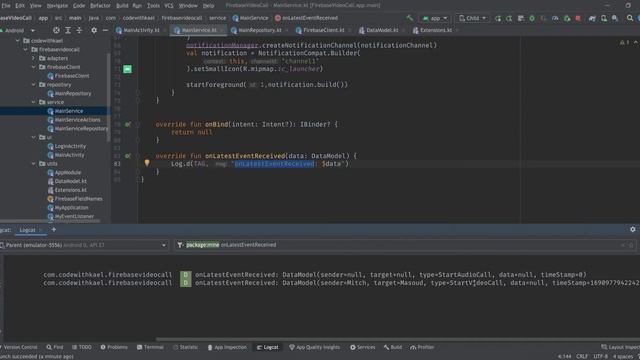Viewport: 640px width, 360px height.
Task: Click UTF-8 encoding in status bar
Action: tap(600, 356)
